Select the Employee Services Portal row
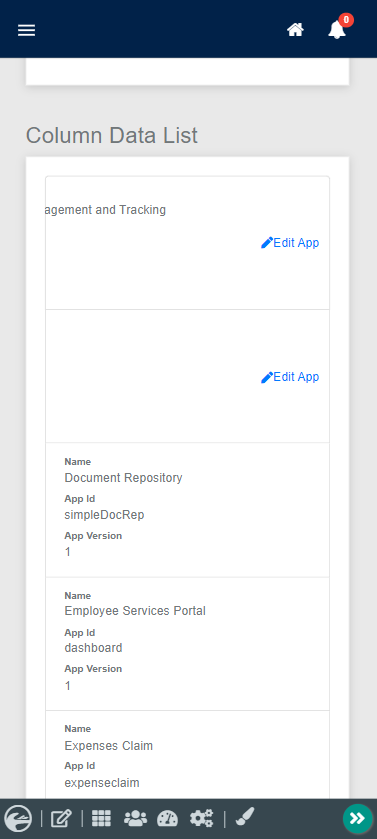This screenshot has height=839, width=377. pyautogui.click(x=188, y=644)
